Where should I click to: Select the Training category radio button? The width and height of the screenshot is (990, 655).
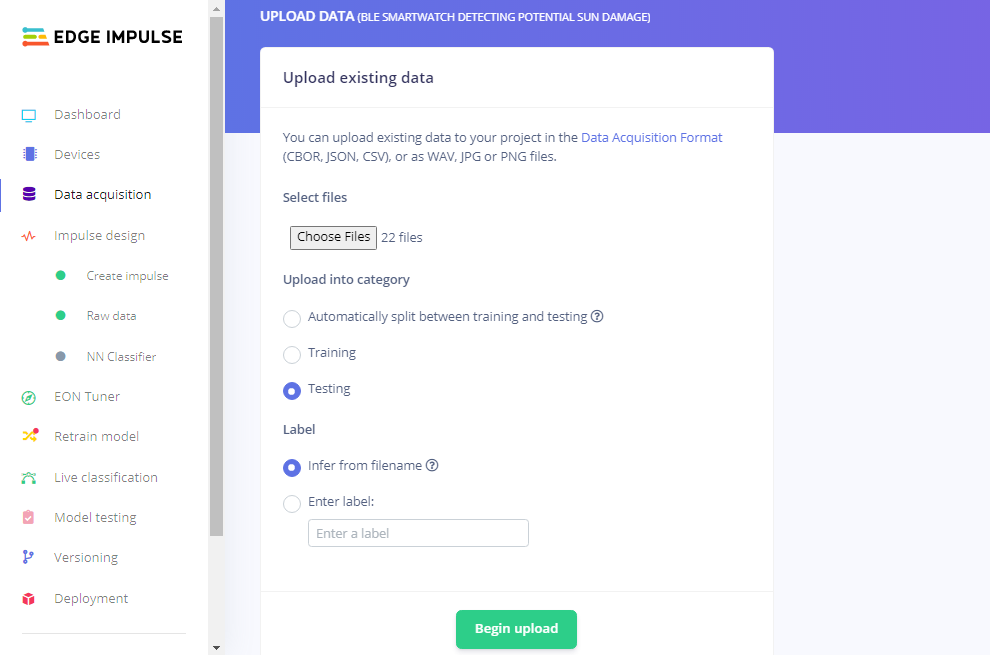click(x=292, y=354)
